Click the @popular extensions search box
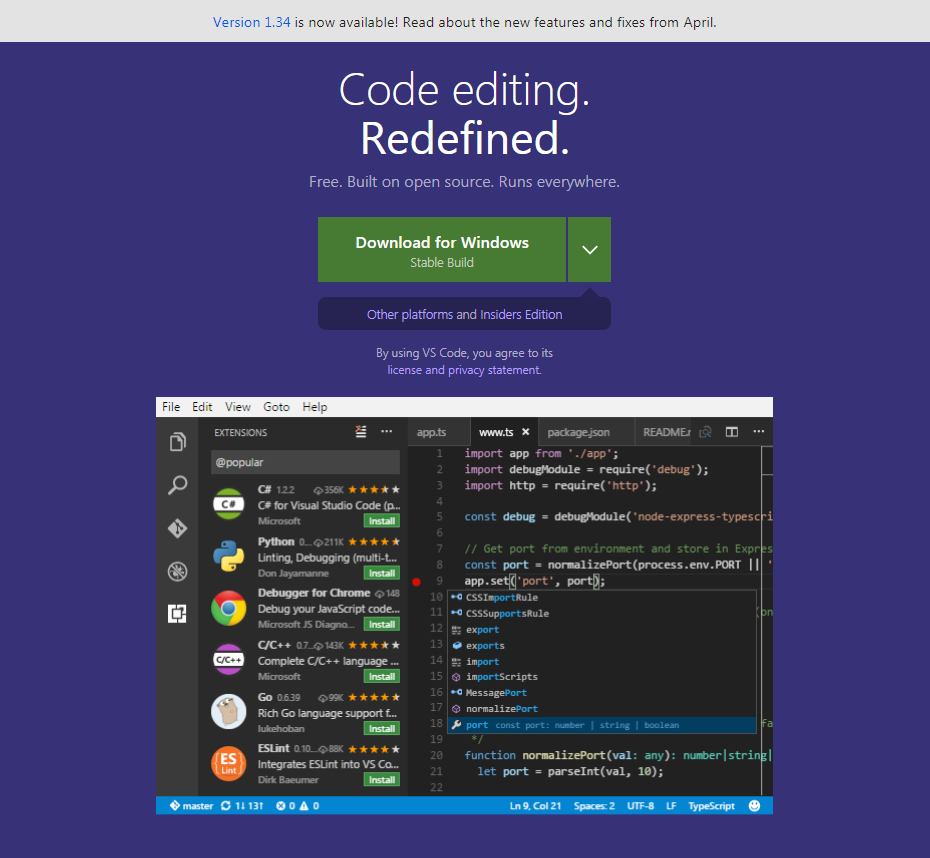Screen dimensions: 930x858 [305, 462]
